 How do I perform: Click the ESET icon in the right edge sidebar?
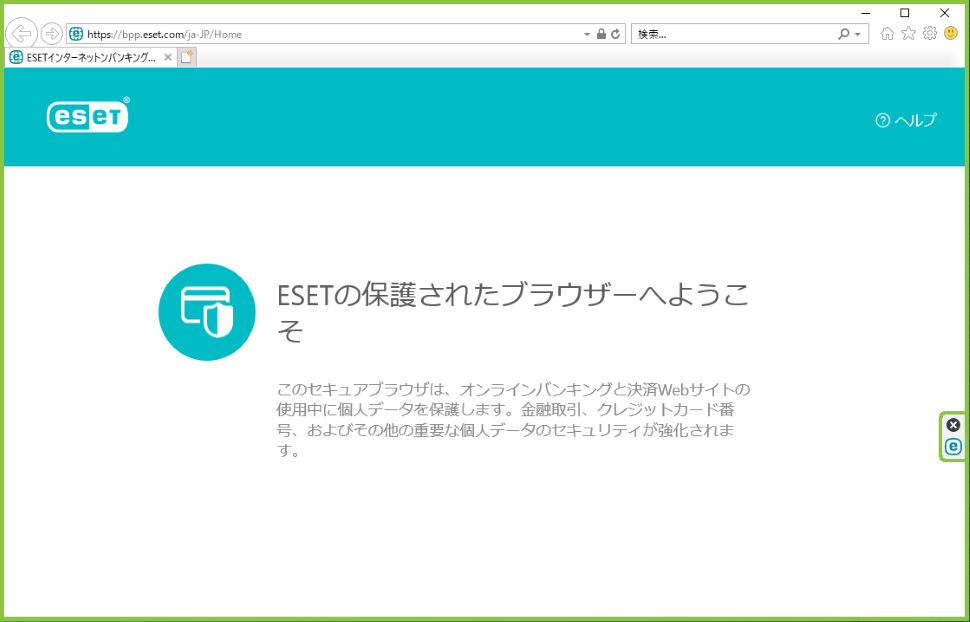(951, 444)
